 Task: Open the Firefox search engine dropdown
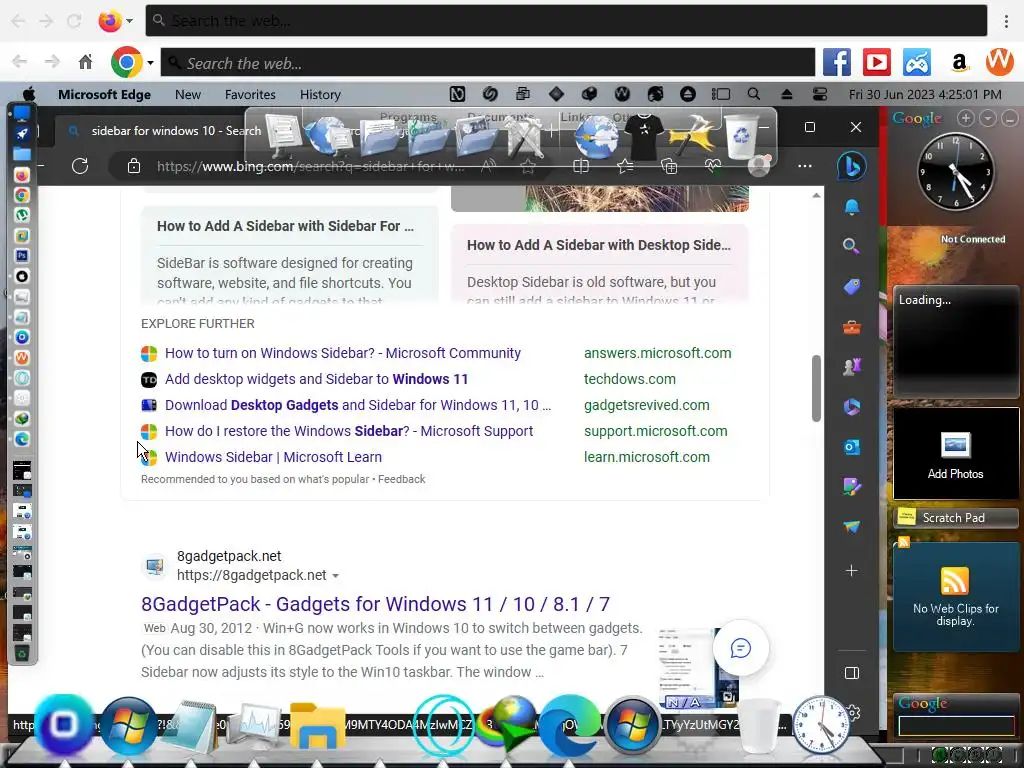[x=129, y=21]
